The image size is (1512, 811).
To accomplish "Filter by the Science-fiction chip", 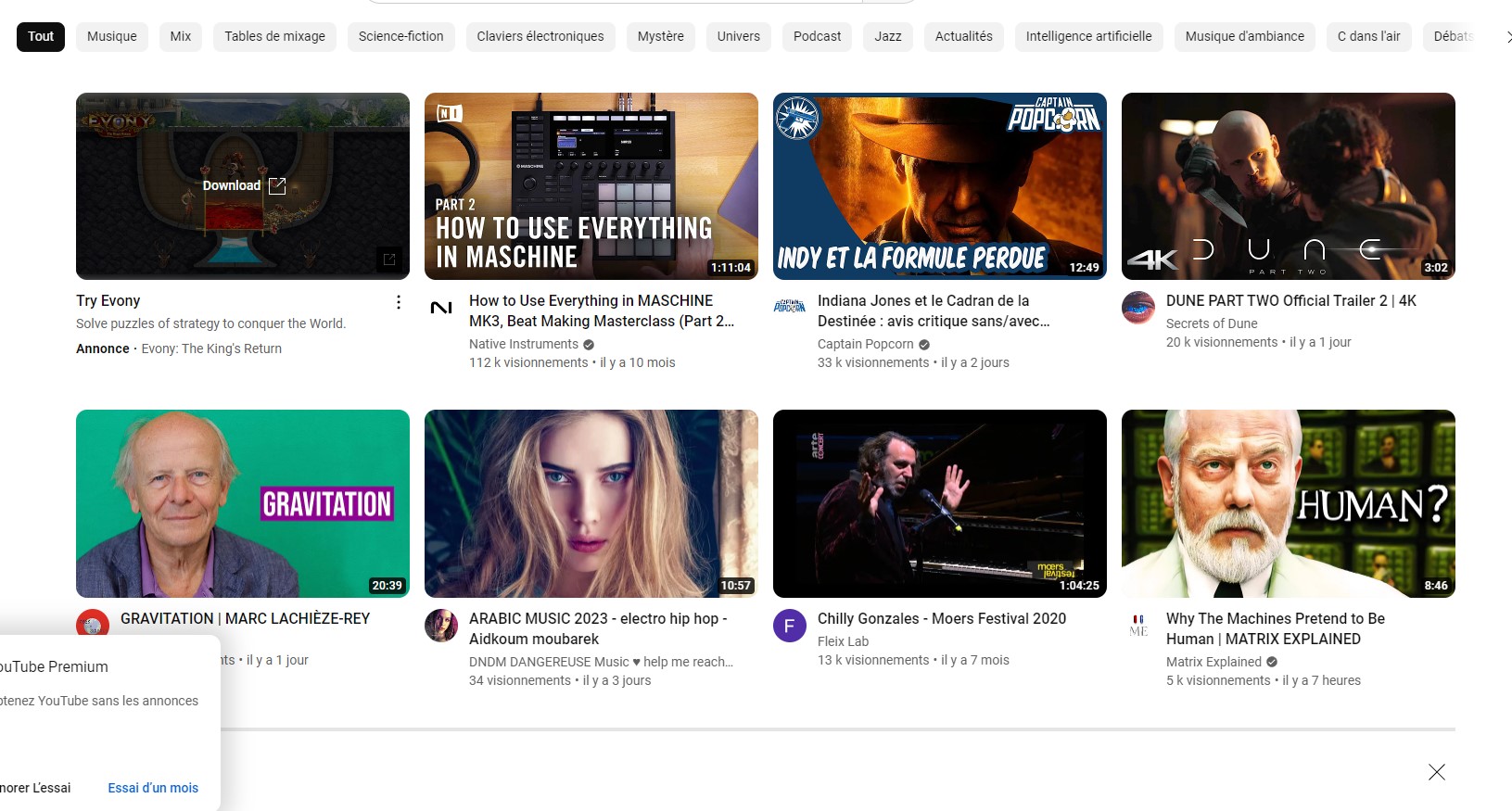I will 400,36.
